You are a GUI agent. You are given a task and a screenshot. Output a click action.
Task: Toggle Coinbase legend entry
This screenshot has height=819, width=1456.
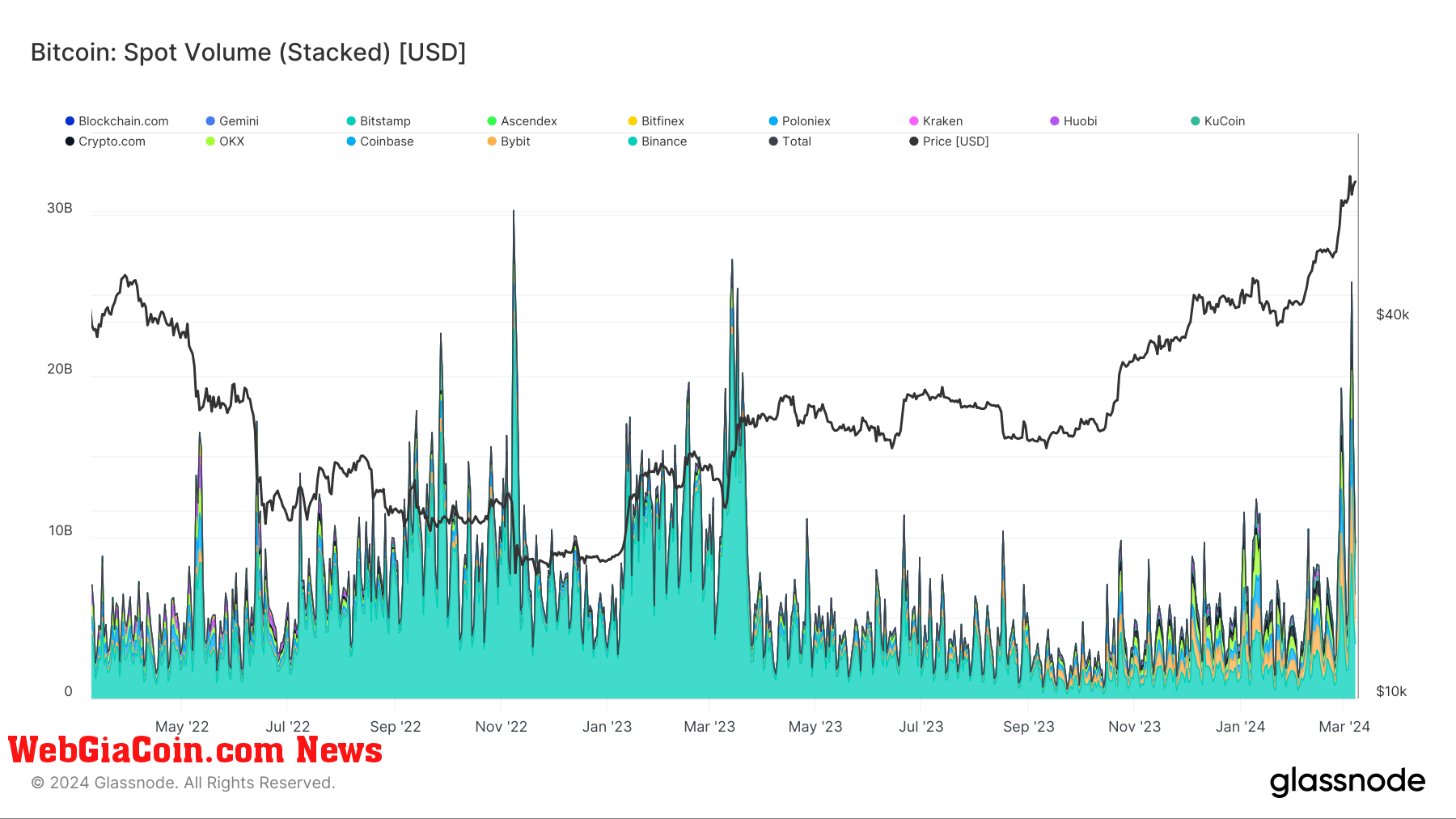(x=380, y=141)
